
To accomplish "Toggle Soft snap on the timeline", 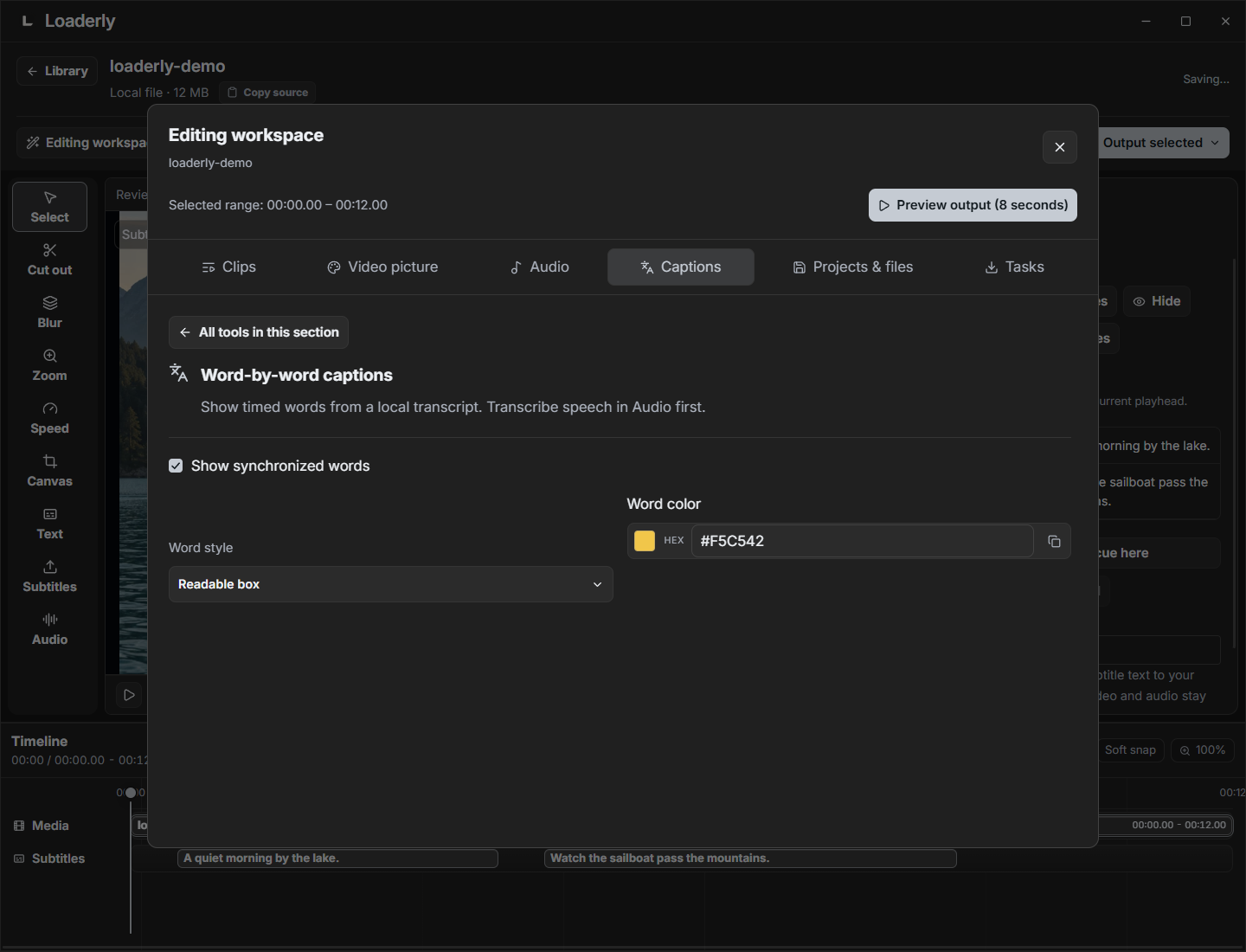I will click(1130, 750).
